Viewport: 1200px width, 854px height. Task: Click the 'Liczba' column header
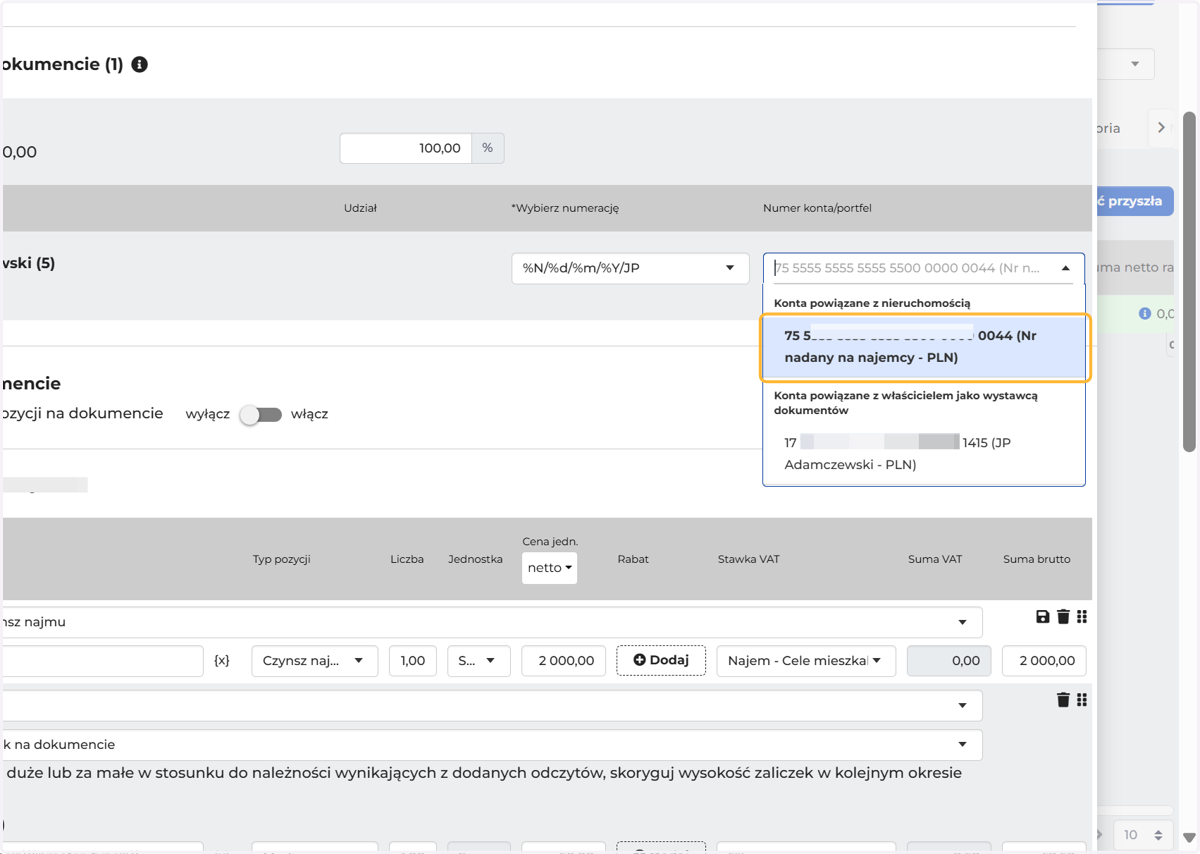click(x=407, y=559)
